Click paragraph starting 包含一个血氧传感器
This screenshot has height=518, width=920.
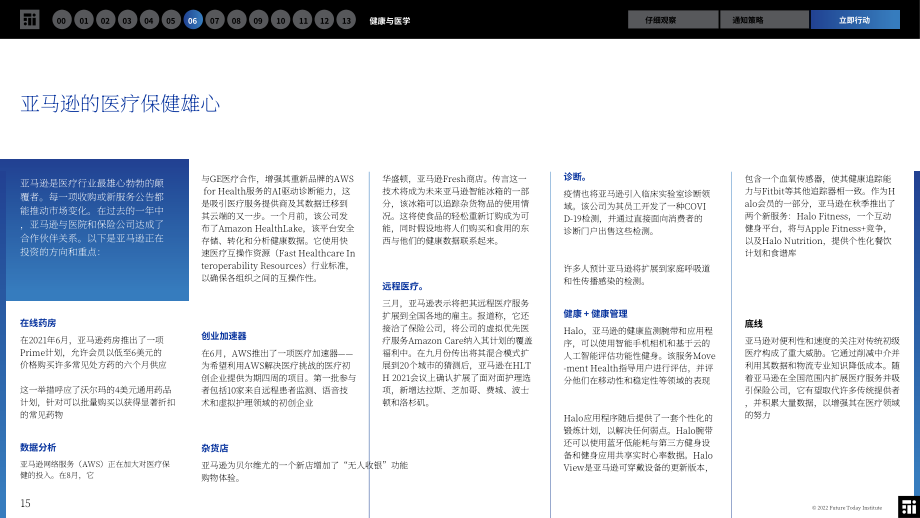(820, 215)
